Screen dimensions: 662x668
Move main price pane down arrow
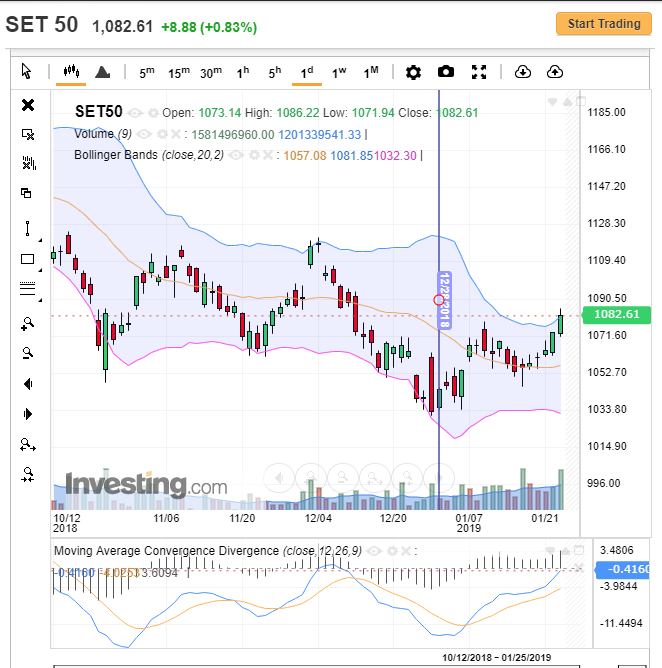(552, 102)
